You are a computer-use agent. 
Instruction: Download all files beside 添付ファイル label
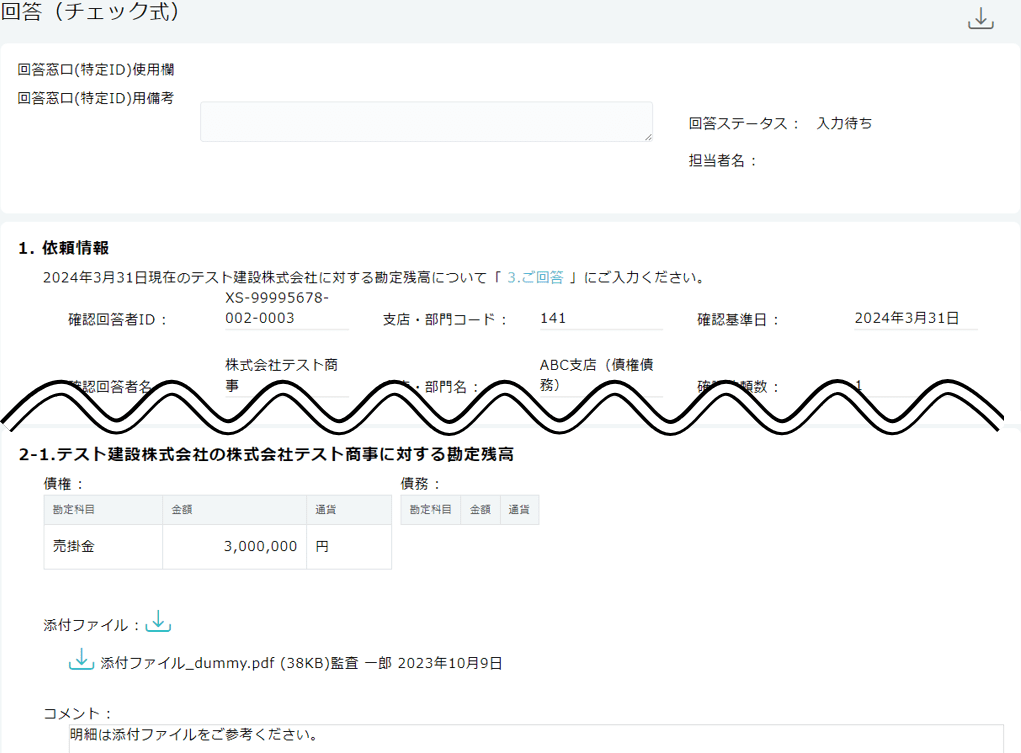pyautogui.click(x=158, y=622)
